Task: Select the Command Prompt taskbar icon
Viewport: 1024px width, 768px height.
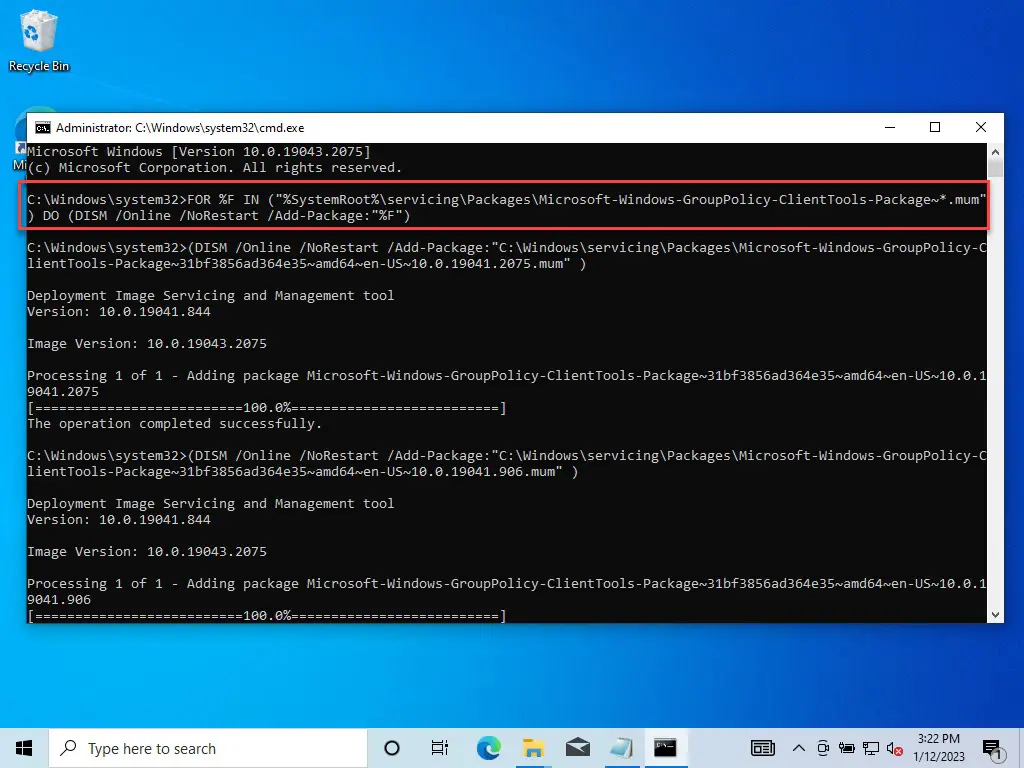Action: point(665,748)
